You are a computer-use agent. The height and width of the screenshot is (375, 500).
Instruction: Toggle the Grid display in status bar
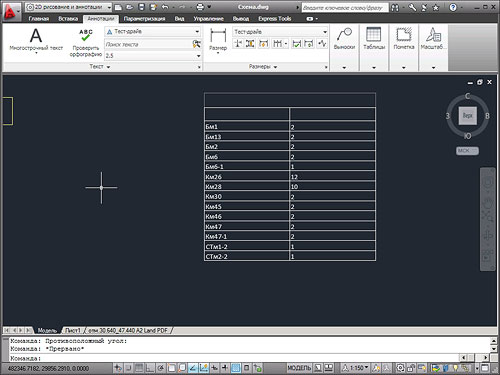[x=139, y=368]
